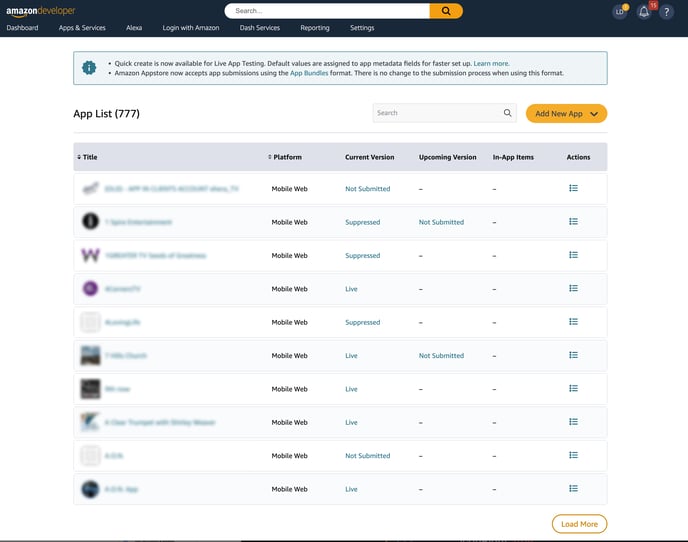Go to the Reporting menu item
Viewport: 688px width, 542px height.
click(x=314, y=28)
